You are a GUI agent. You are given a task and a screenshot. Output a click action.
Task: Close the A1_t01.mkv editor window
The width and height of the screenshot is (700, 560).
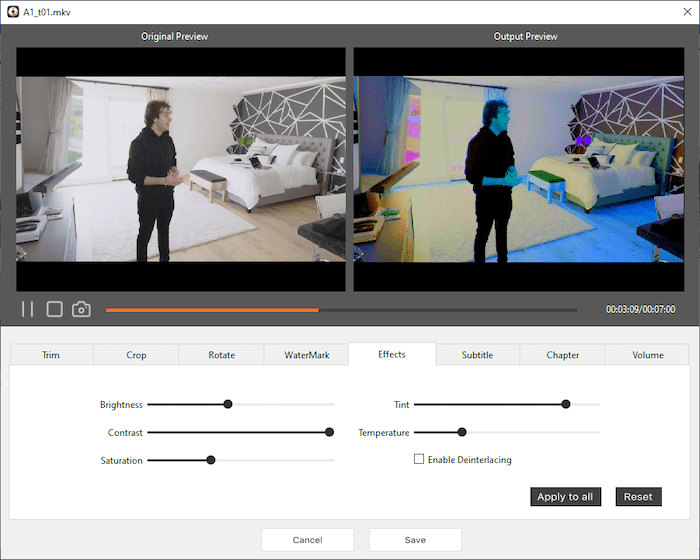(681, 11)
